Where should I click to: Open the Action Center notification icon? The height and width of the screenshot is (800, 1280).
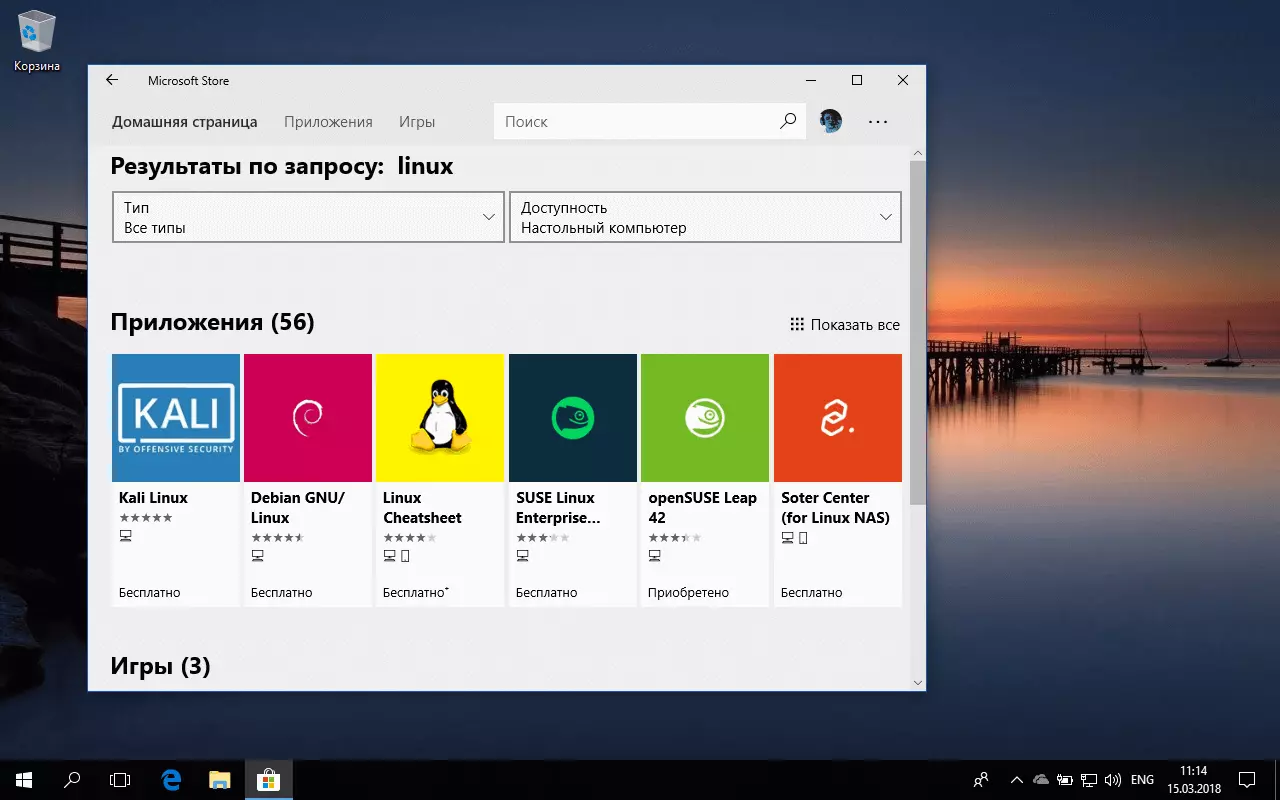click(x=1247, y=779)
